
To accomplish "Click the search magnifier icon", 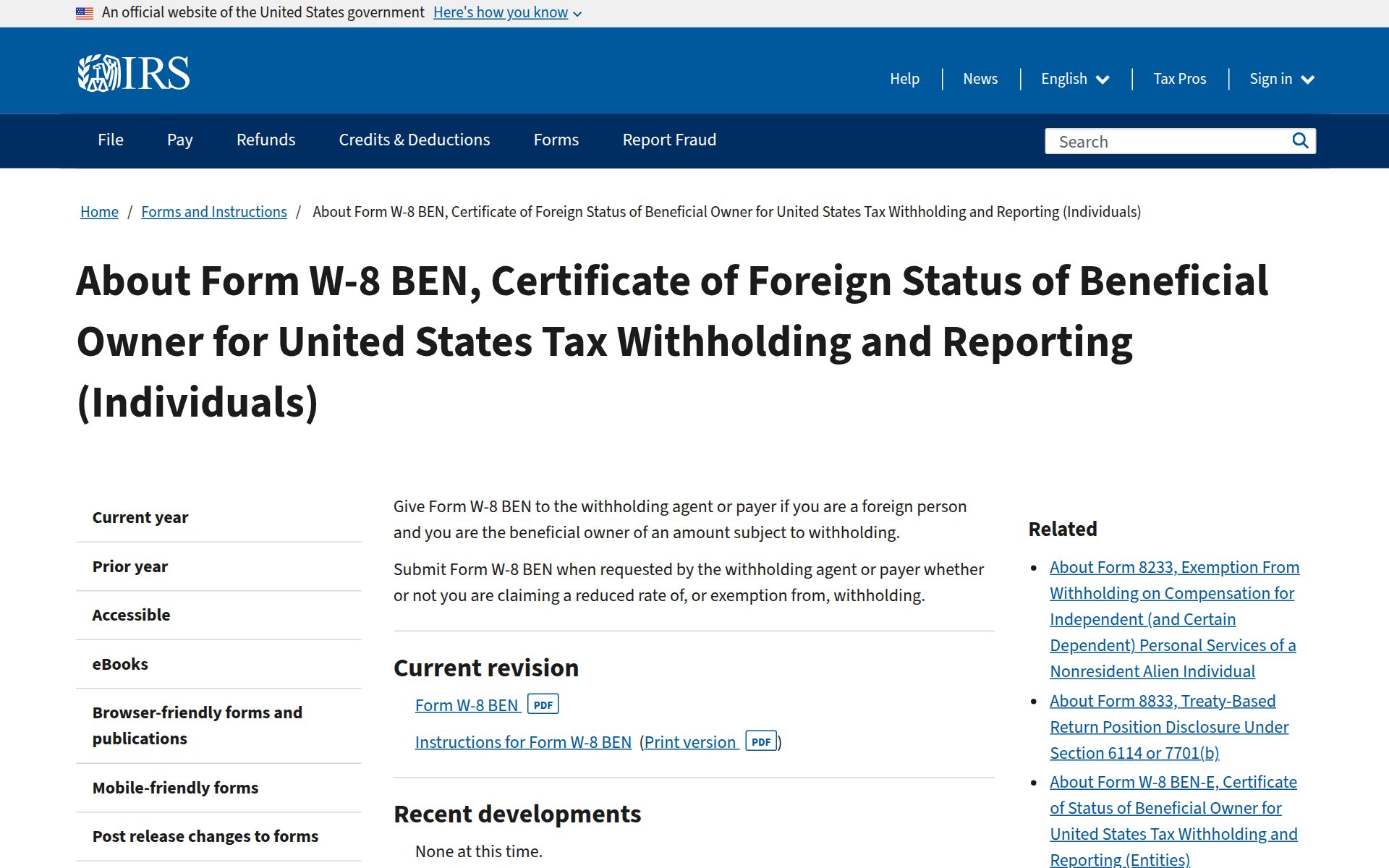I will pos(1300,141).
